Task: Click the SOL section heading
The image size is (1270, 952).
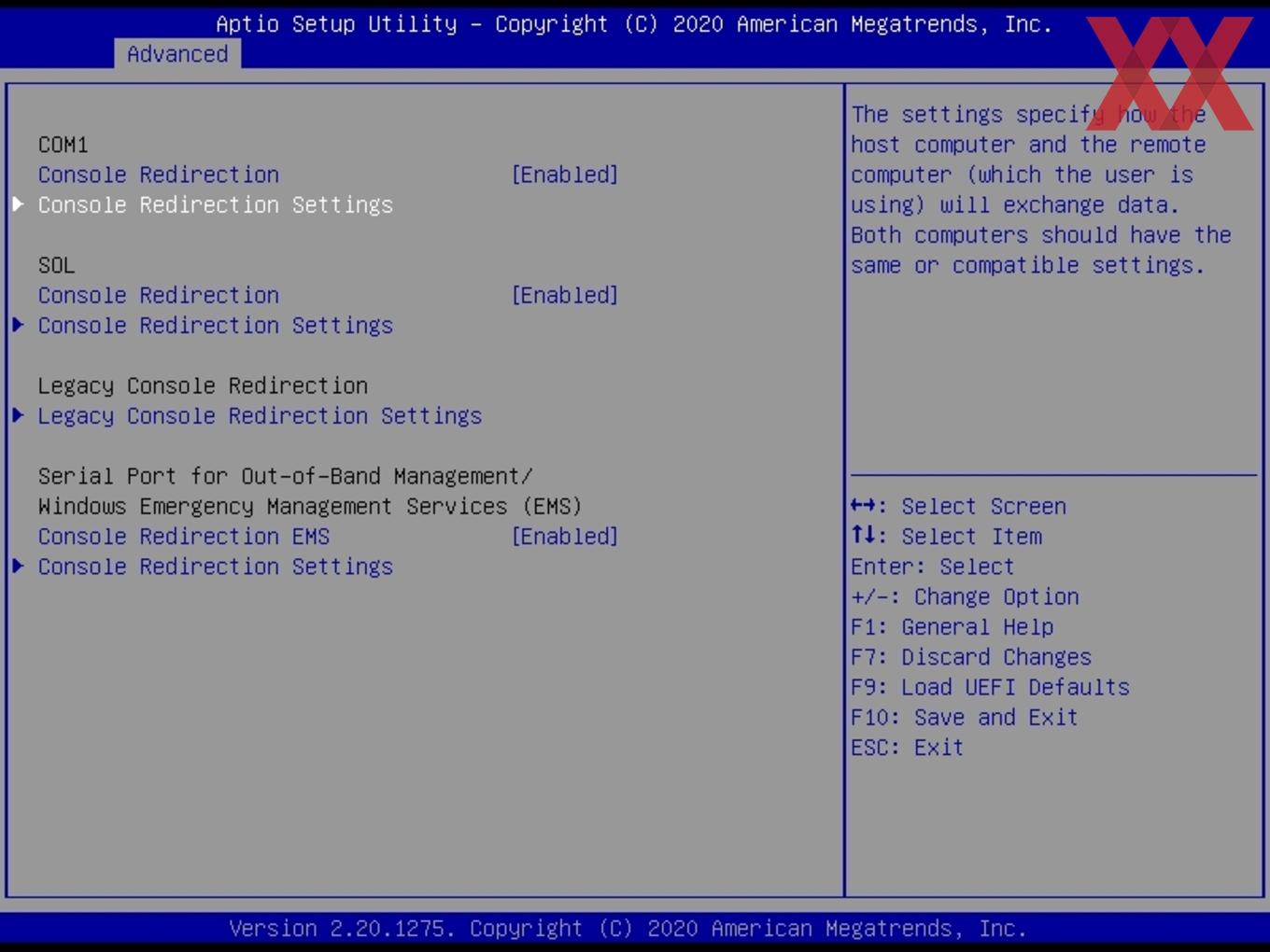Action: [57, 265]
